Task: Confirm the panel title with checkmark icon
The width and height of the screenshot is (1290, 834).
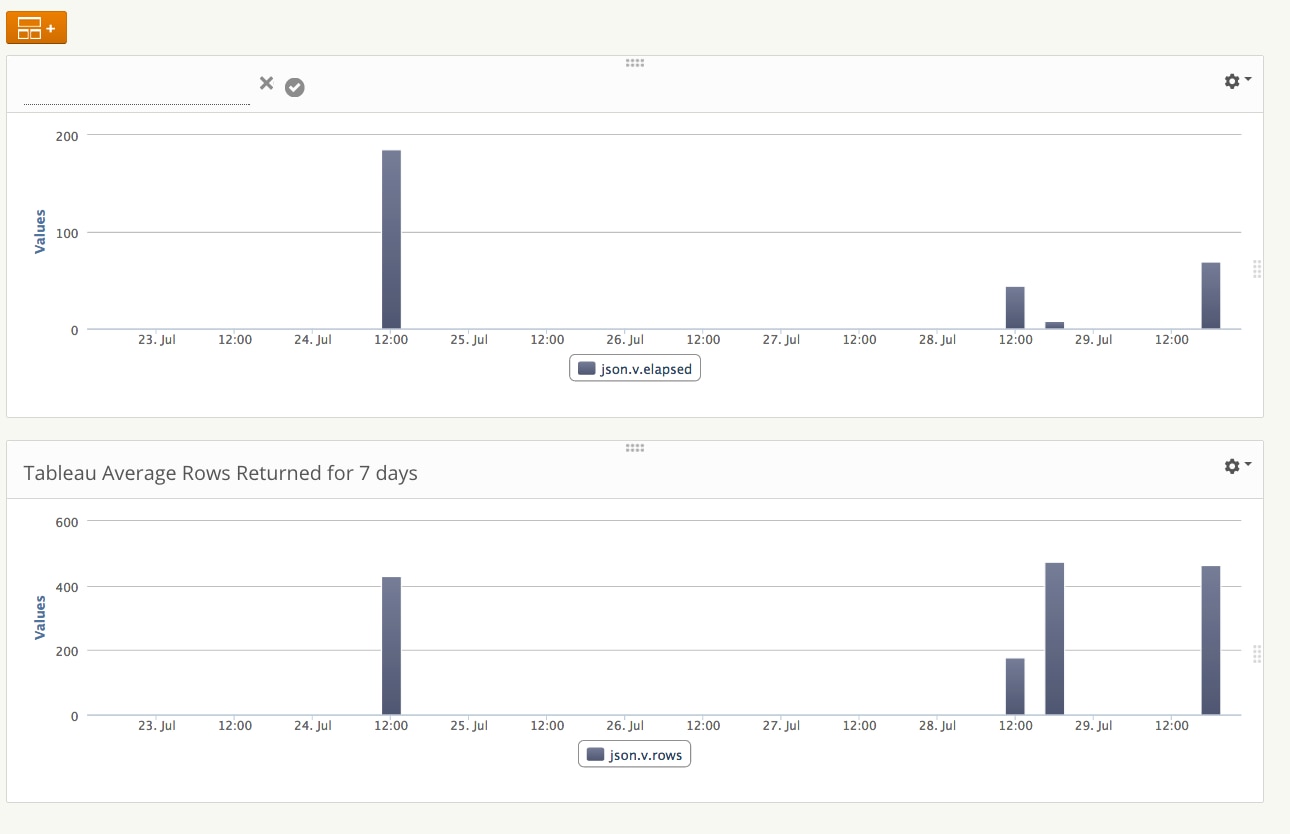Action: point(294,88)
